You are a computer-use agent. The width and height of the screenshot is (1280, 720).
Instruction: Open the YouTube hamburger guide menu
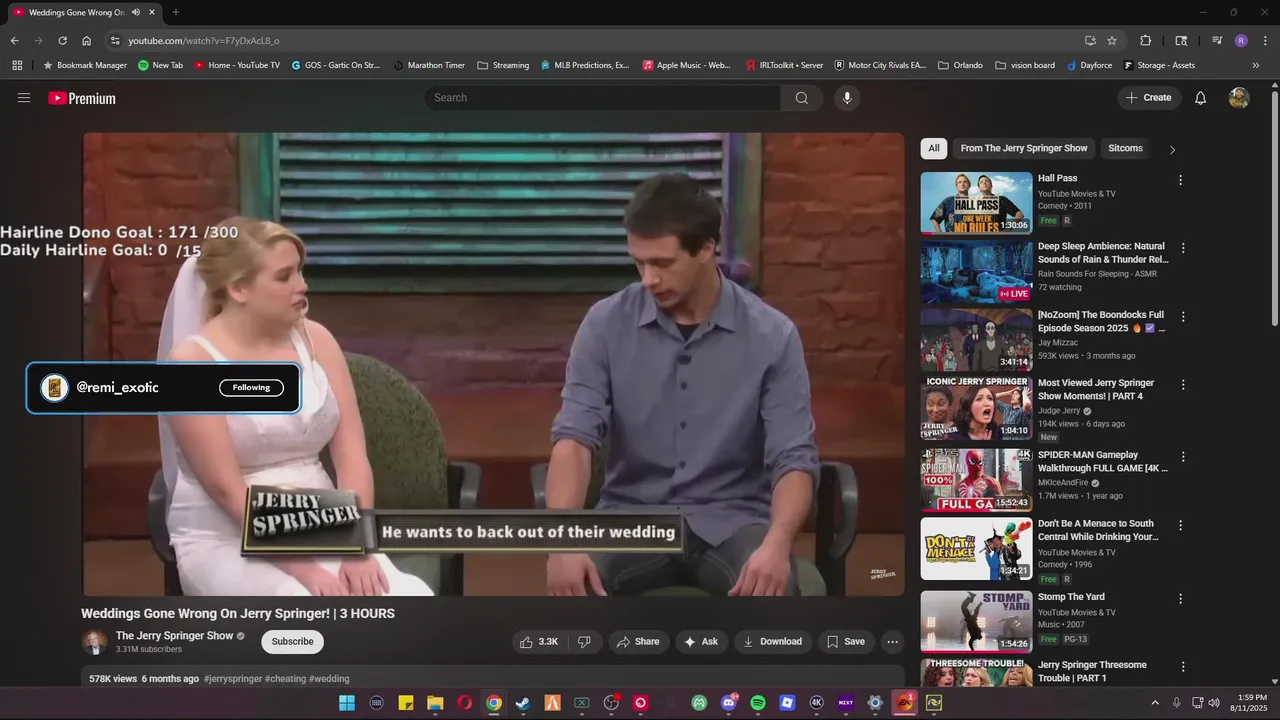click(24, 98)
